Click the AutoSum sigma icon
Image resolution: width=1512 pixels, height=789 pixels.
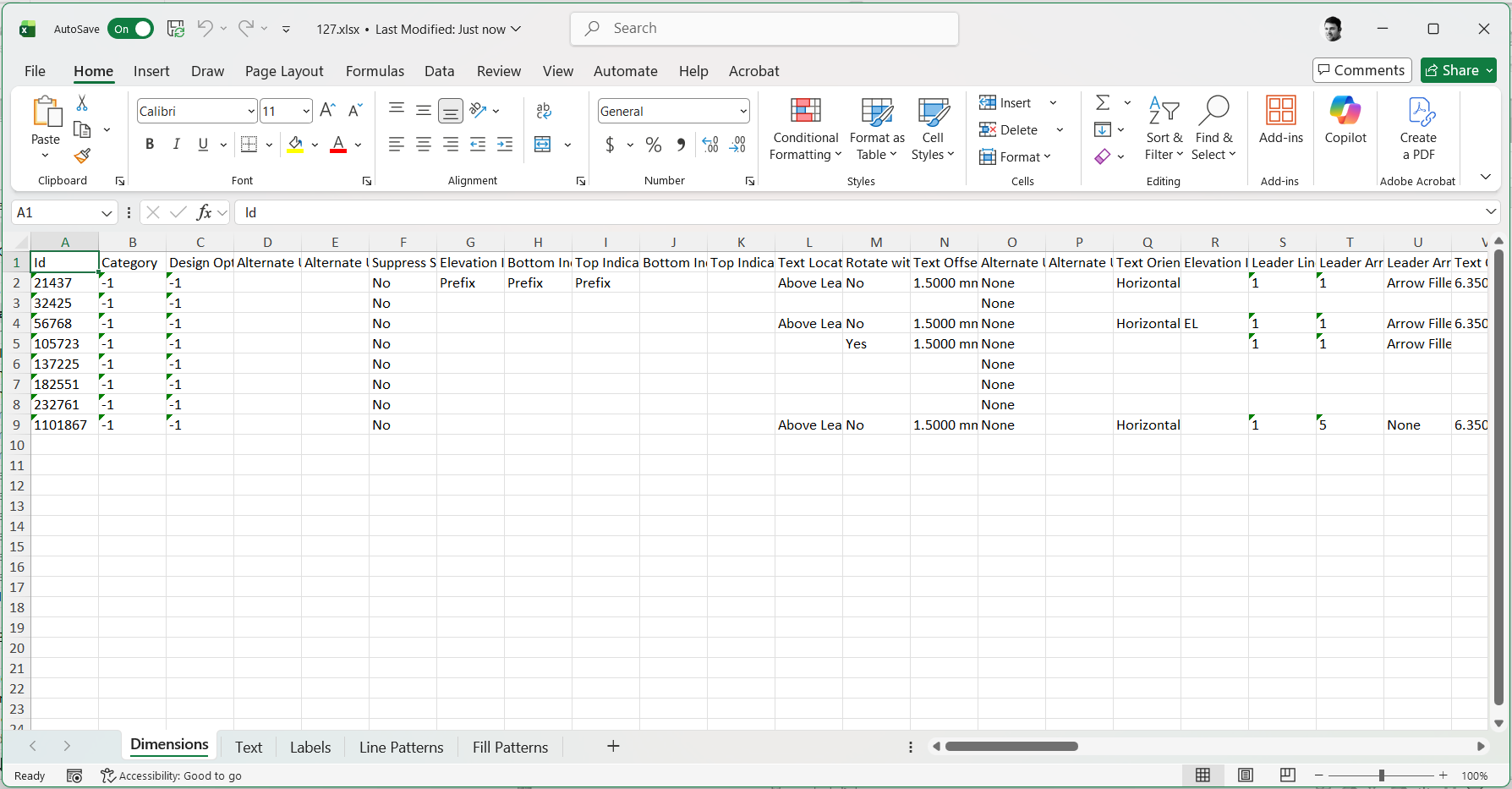(x=1103, y=102)
